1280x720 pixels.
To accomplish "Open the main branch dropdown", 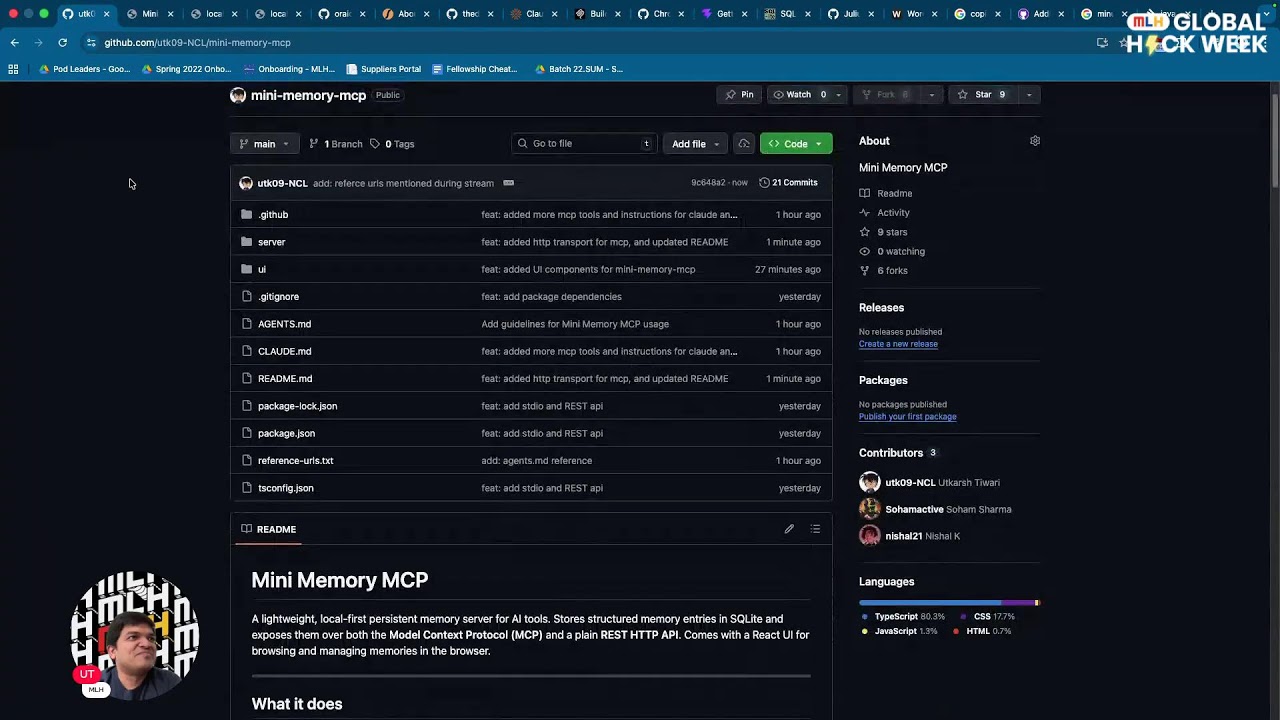I will [x=264, y=144].
